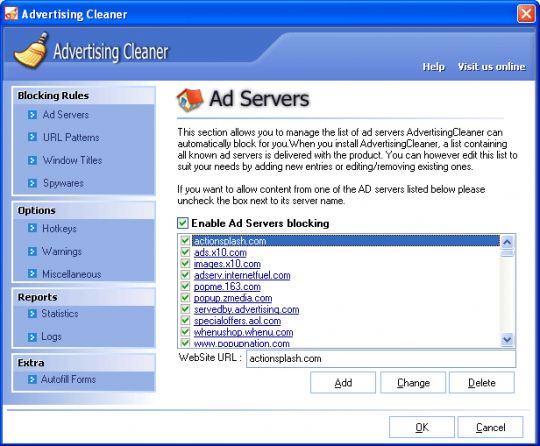Open the URL Patterns section
This screenshot has height=446, width=540.
pos(71,137)
